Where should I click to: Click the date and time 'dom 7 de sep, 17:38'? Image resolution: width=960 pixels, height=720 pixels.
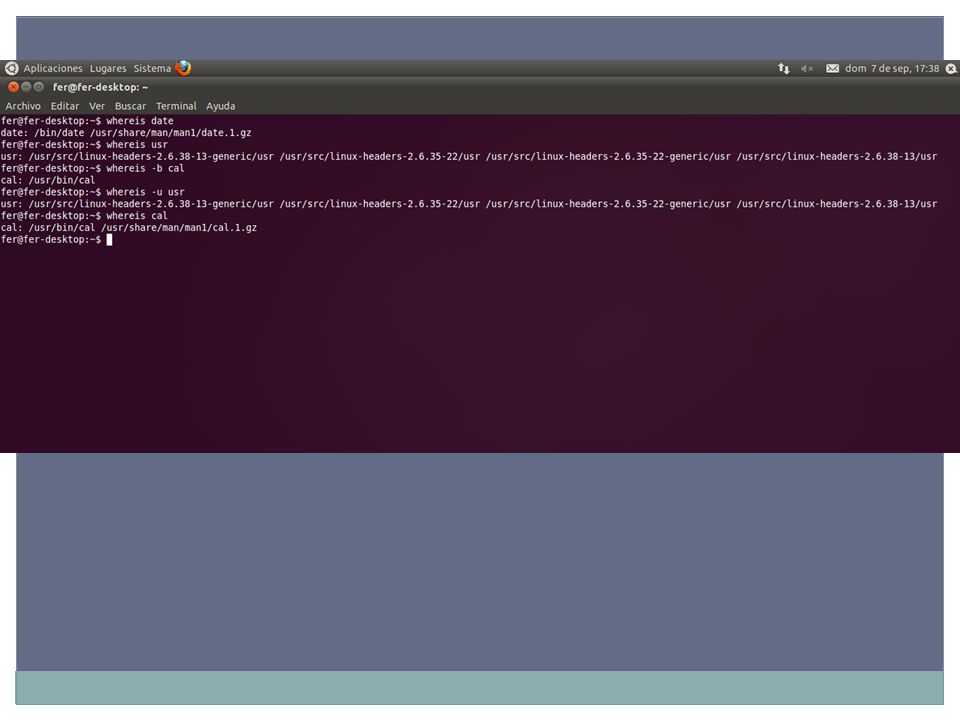(892, 69)
